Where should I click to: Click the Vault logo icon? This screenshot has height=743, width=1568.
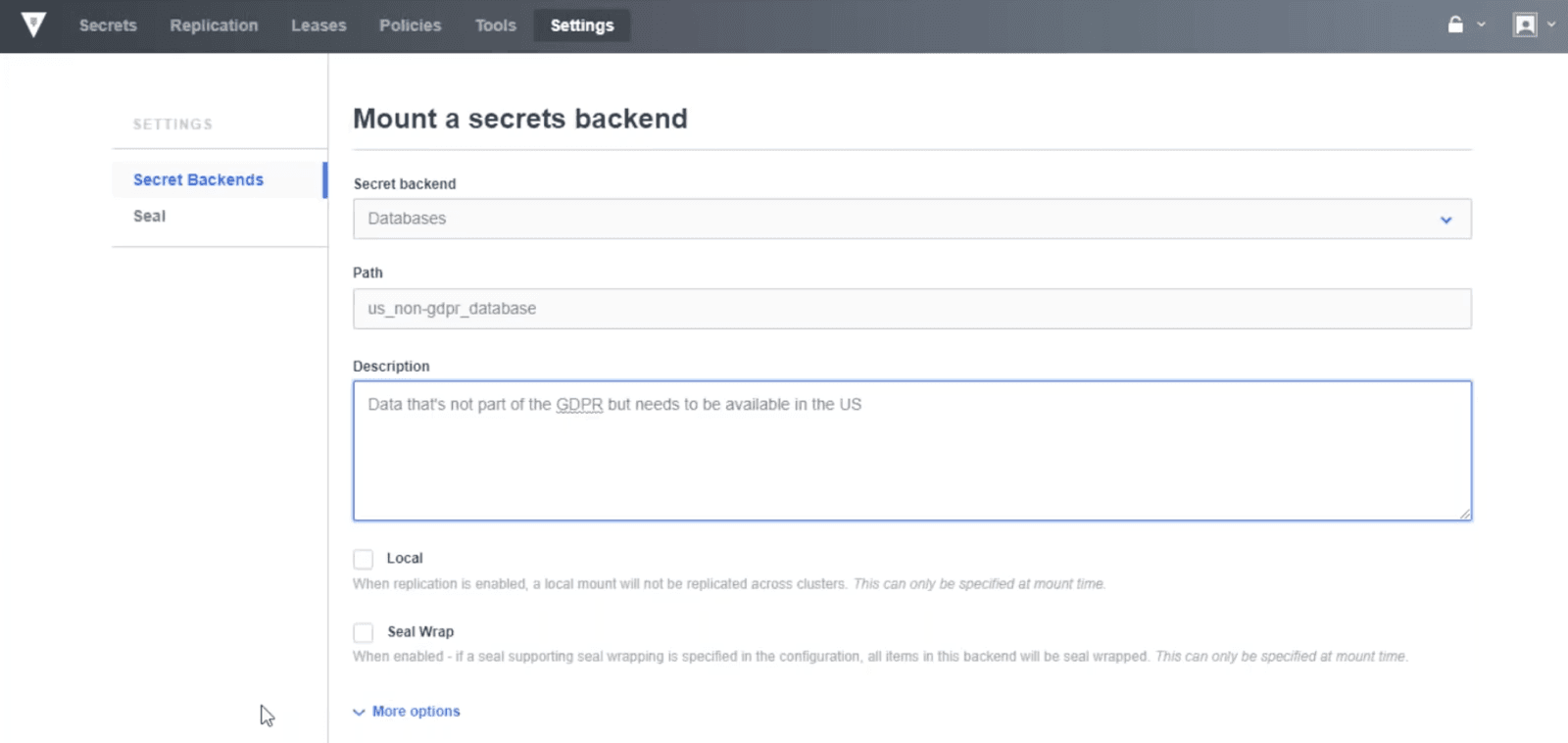[x=33, y=25]
